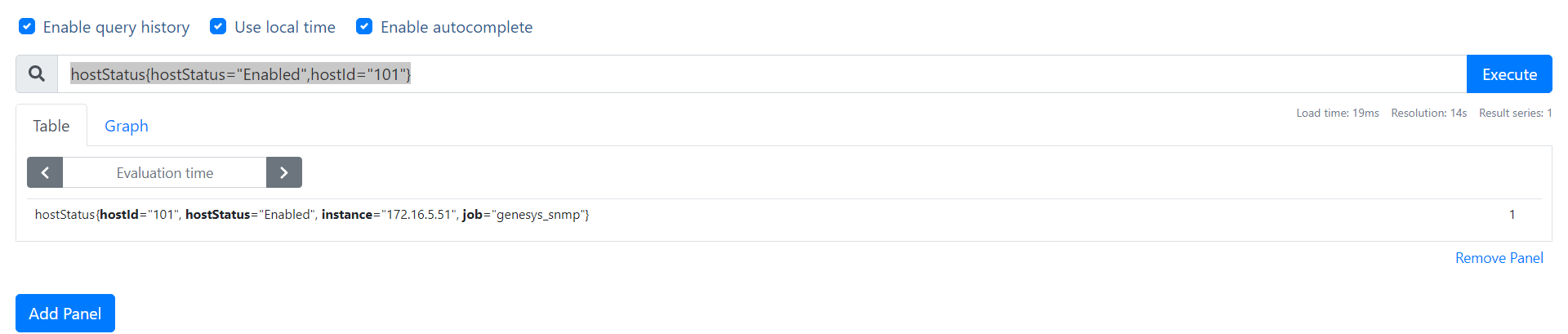The image size is (1568, 334).
Task: Click the magnifier search icon
Action: [x=37, y=74]
